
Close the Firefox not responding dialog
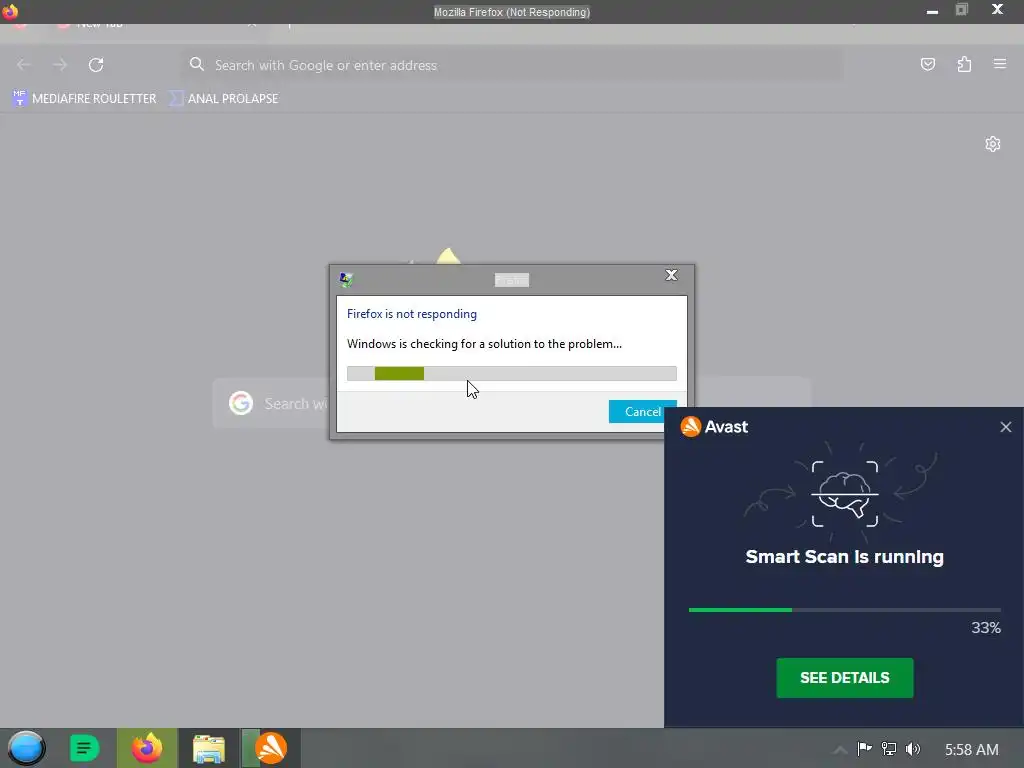(671, 275)
